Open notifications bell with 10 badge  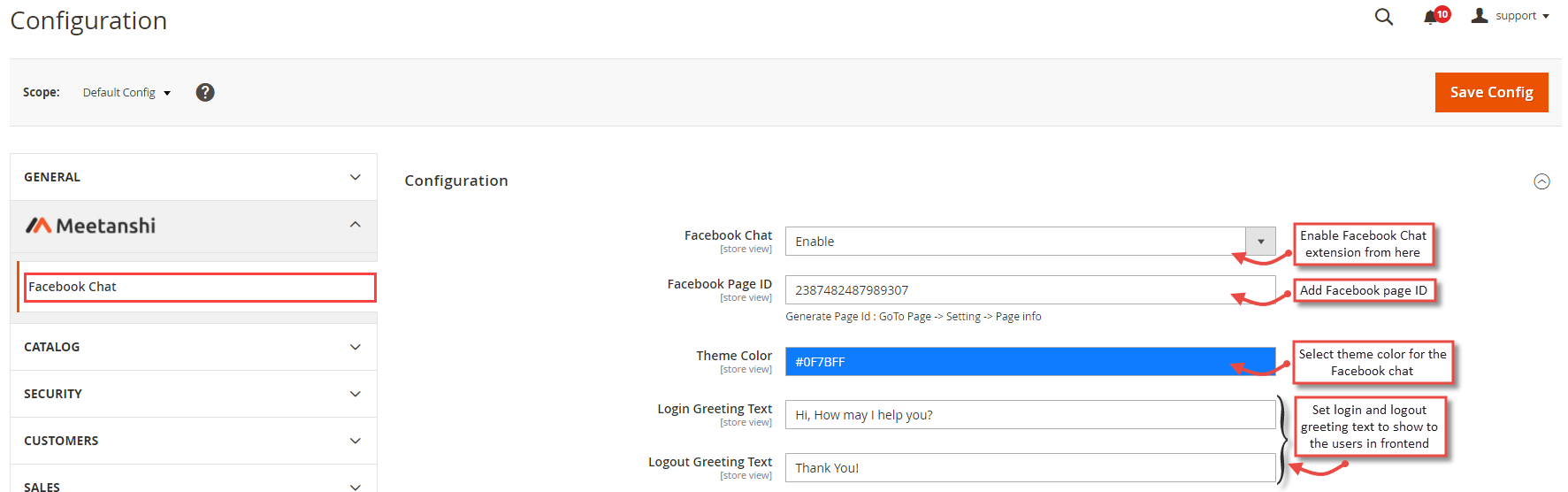click(x=1436, y=16)
